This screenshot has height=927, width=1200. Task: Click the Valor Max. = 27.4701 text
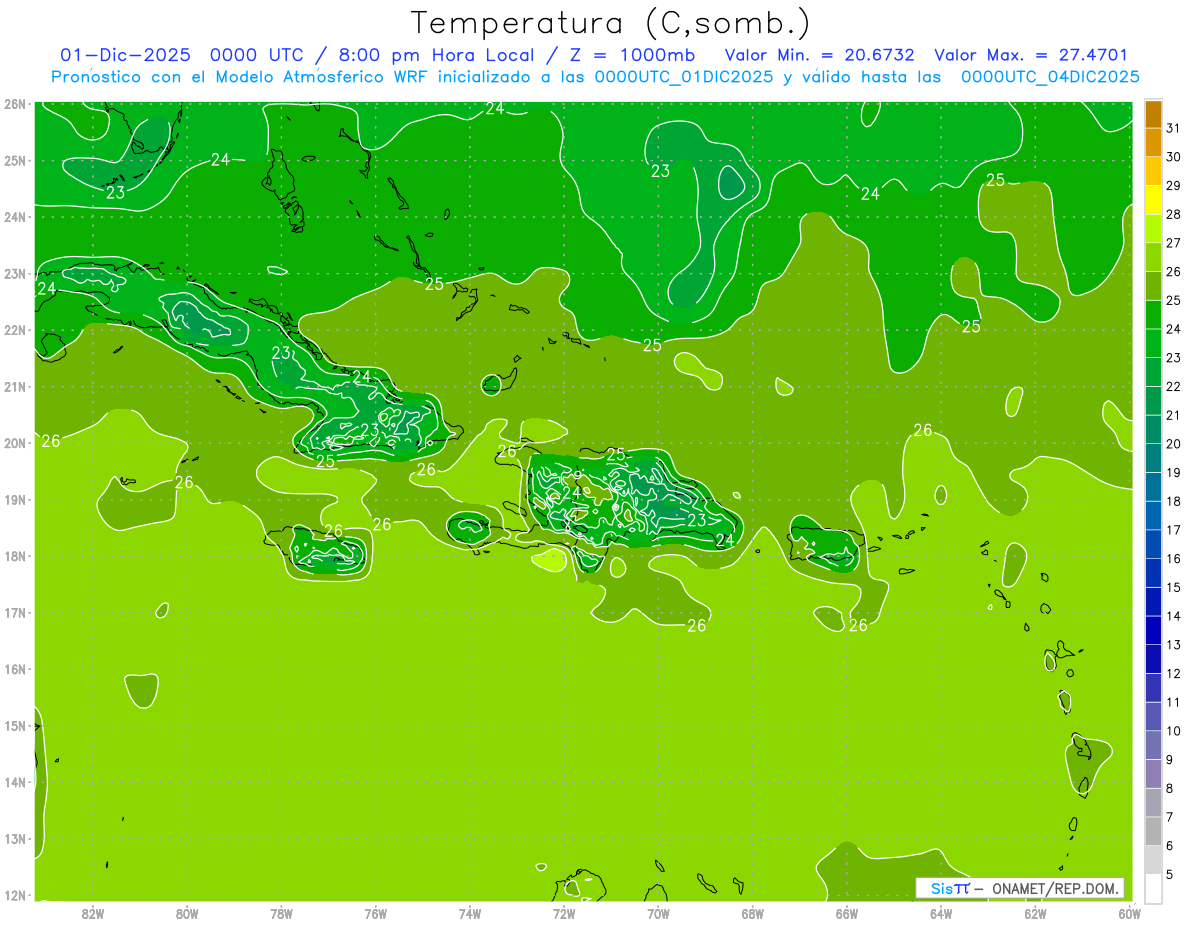tap(1031, 55)
